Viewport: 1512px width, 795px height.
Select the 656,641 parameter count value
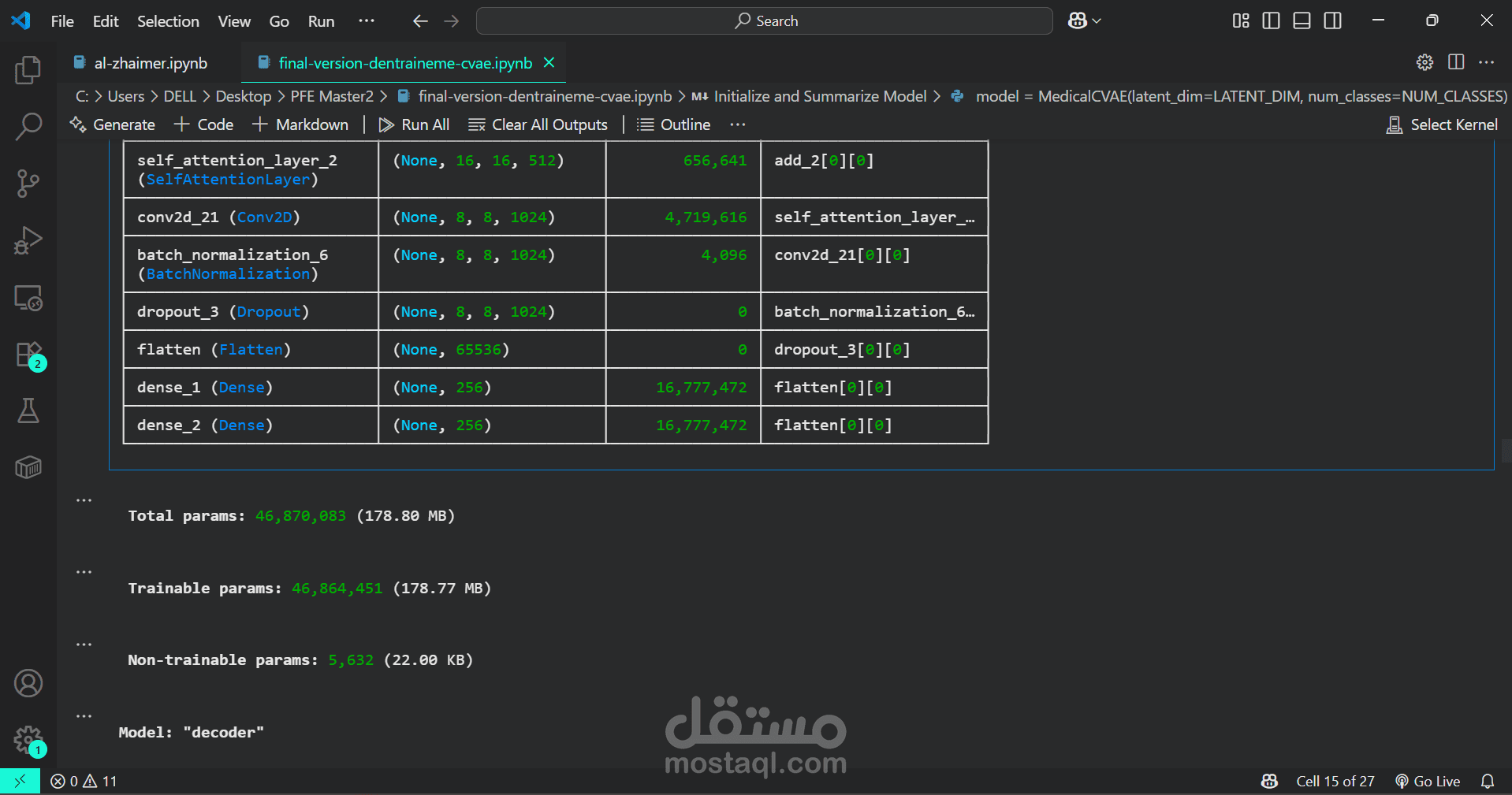click(x=715, y=160)
